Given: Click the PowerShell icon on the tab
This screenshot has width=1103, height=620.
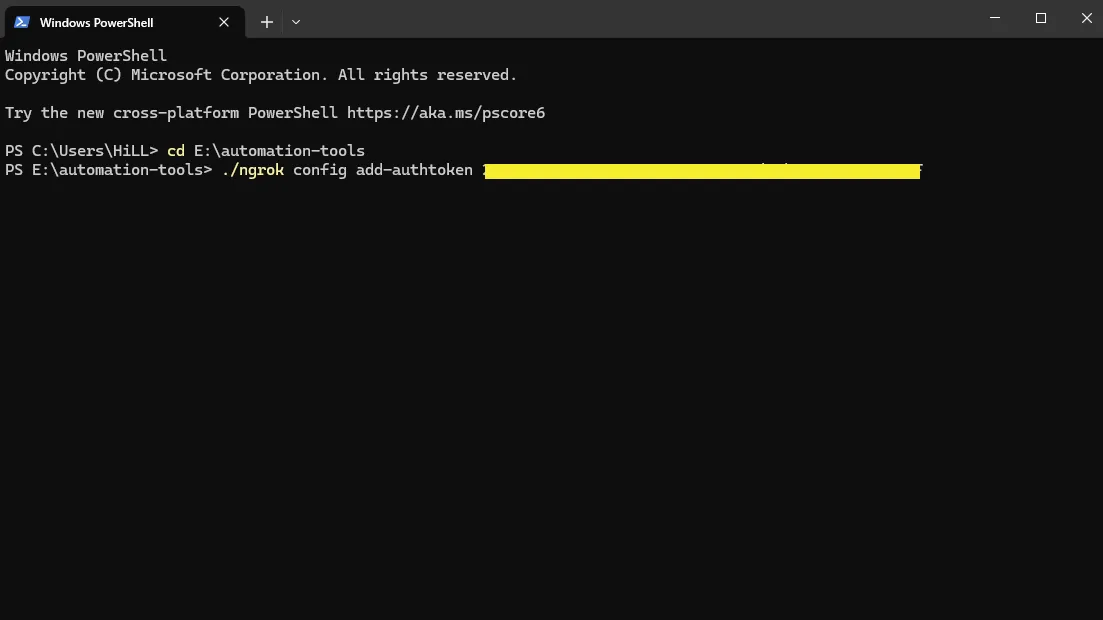Looking at the screenshot, I should pyautogui.click(x=22, y=21).
